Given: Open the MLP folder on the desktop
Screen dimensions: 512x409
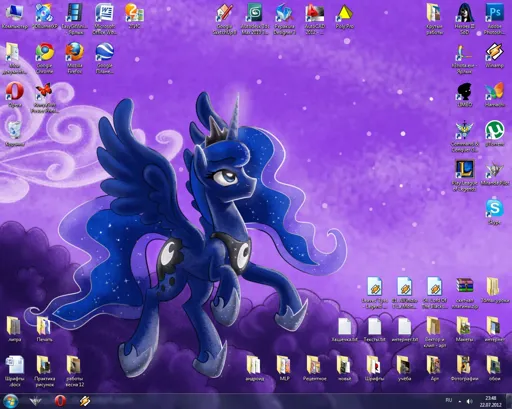Looking at the screenshot, I should 284,368.
